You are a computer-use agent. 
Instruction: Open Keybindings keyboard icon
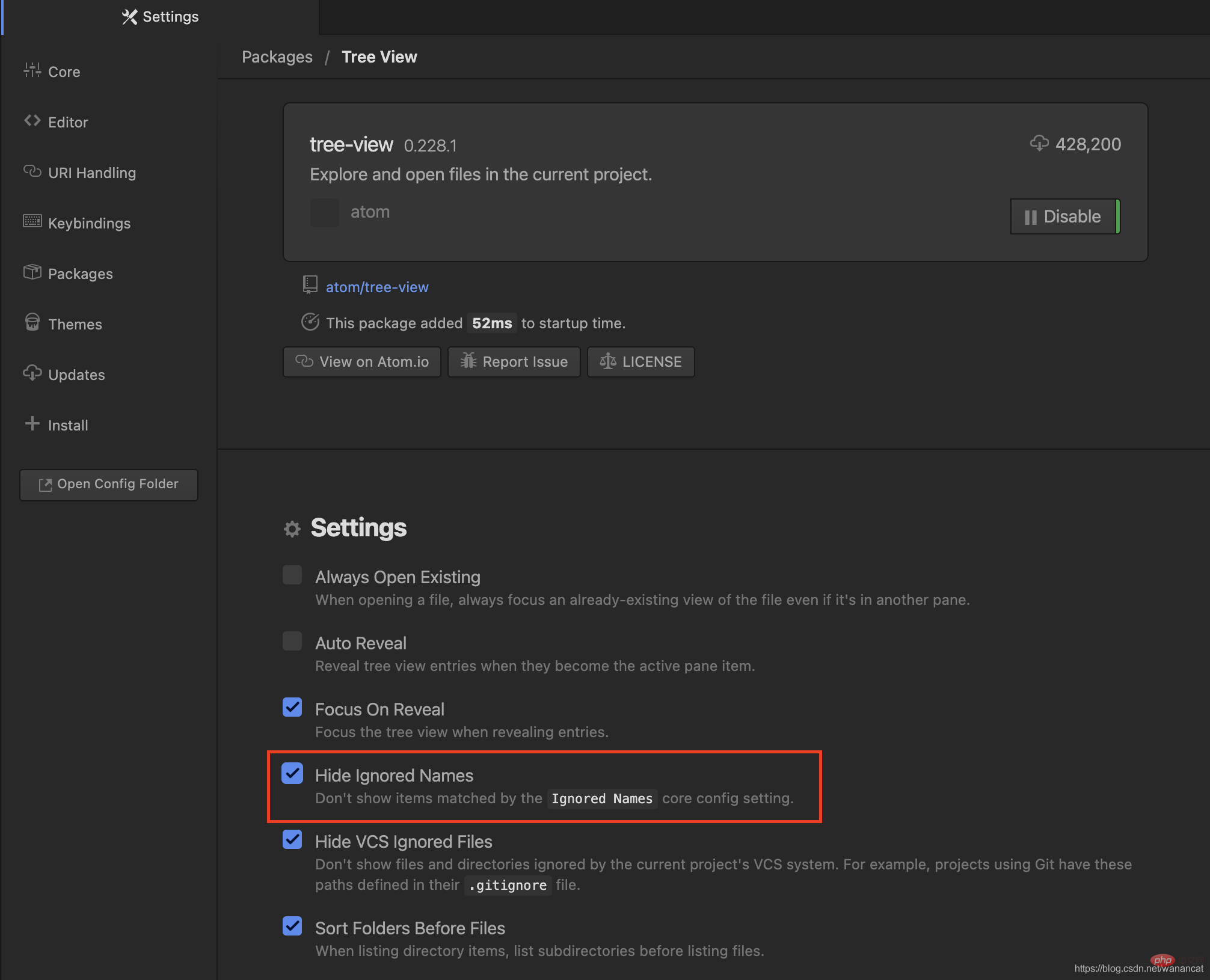[32, 222]
